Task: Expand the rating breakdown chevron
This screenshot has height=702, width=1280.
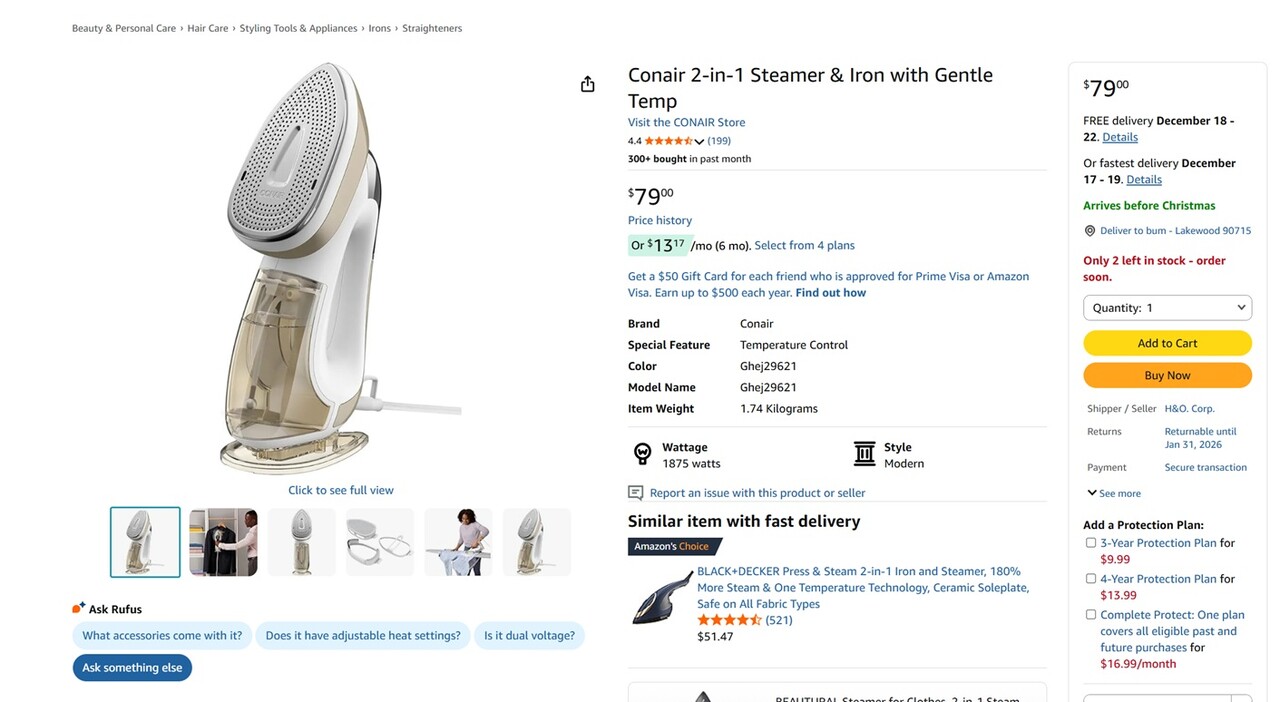Action: (699, 142)
